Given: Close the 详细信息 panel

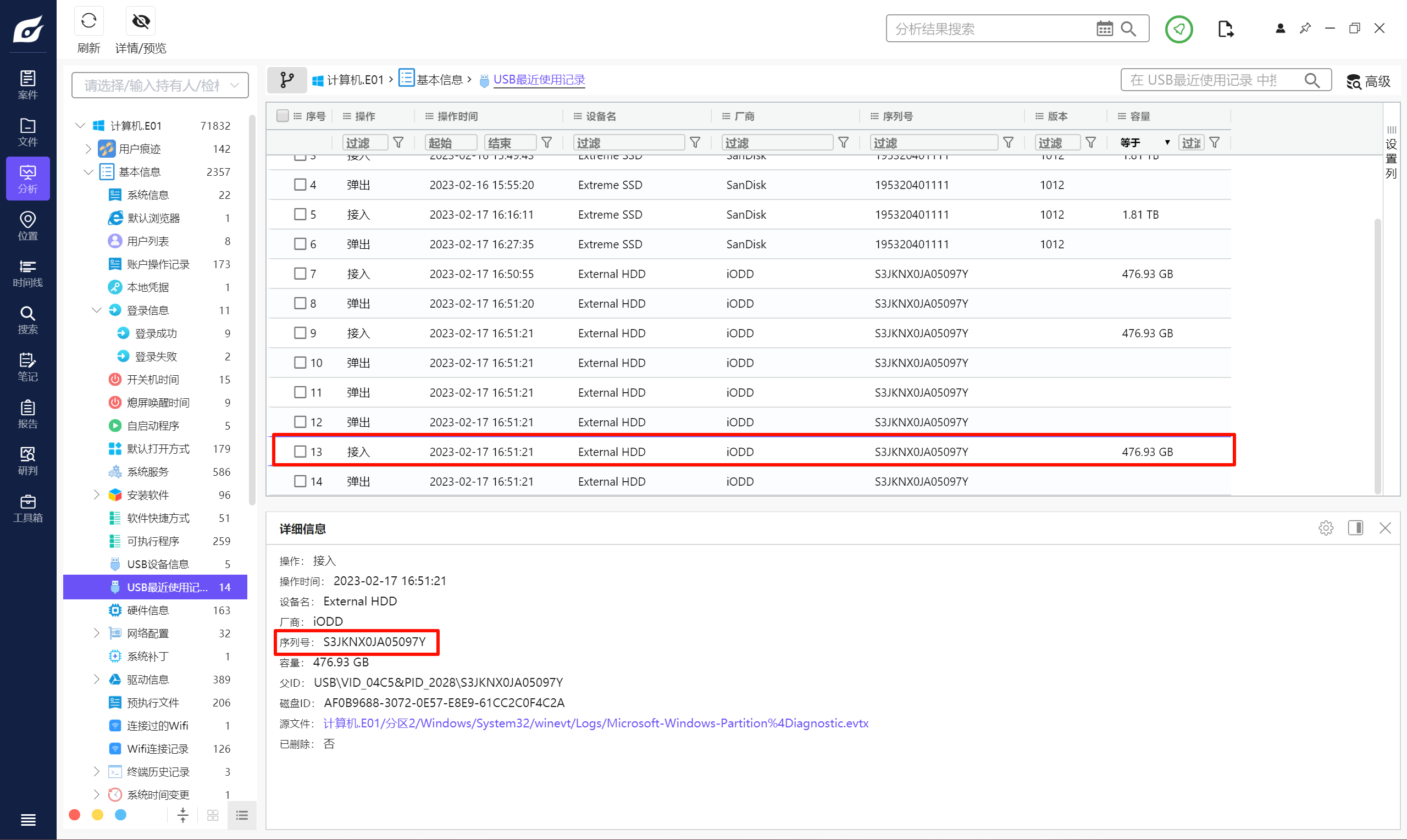Looking at the screenshot, I should pyautogui.click(x=1385, y=528).
